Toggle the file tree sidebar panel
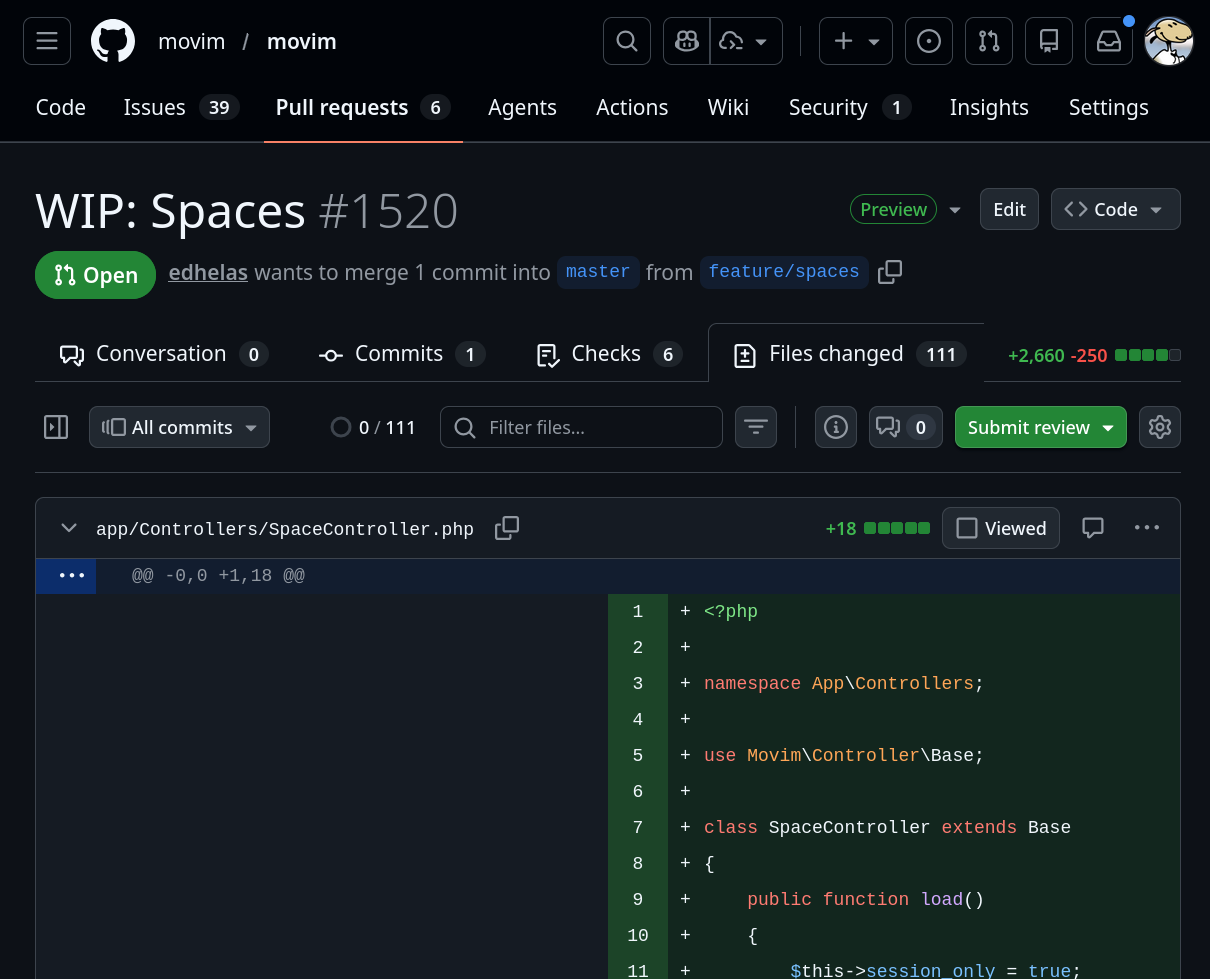Screen dimensions: 1210x979 coord(56,427)
